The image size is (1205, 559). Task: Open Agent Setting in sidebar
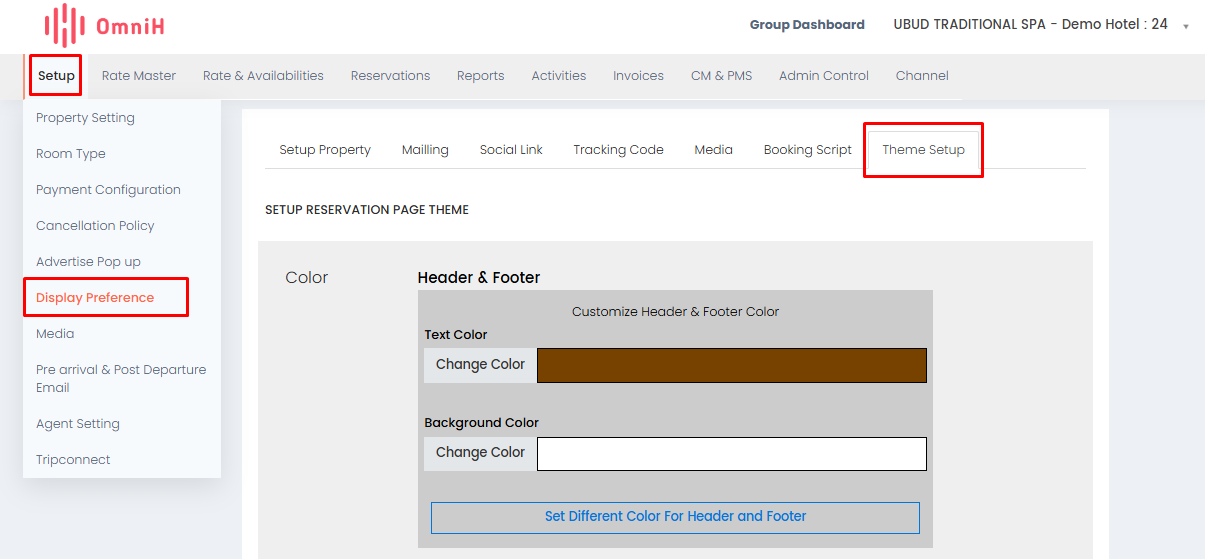(78, 424)
